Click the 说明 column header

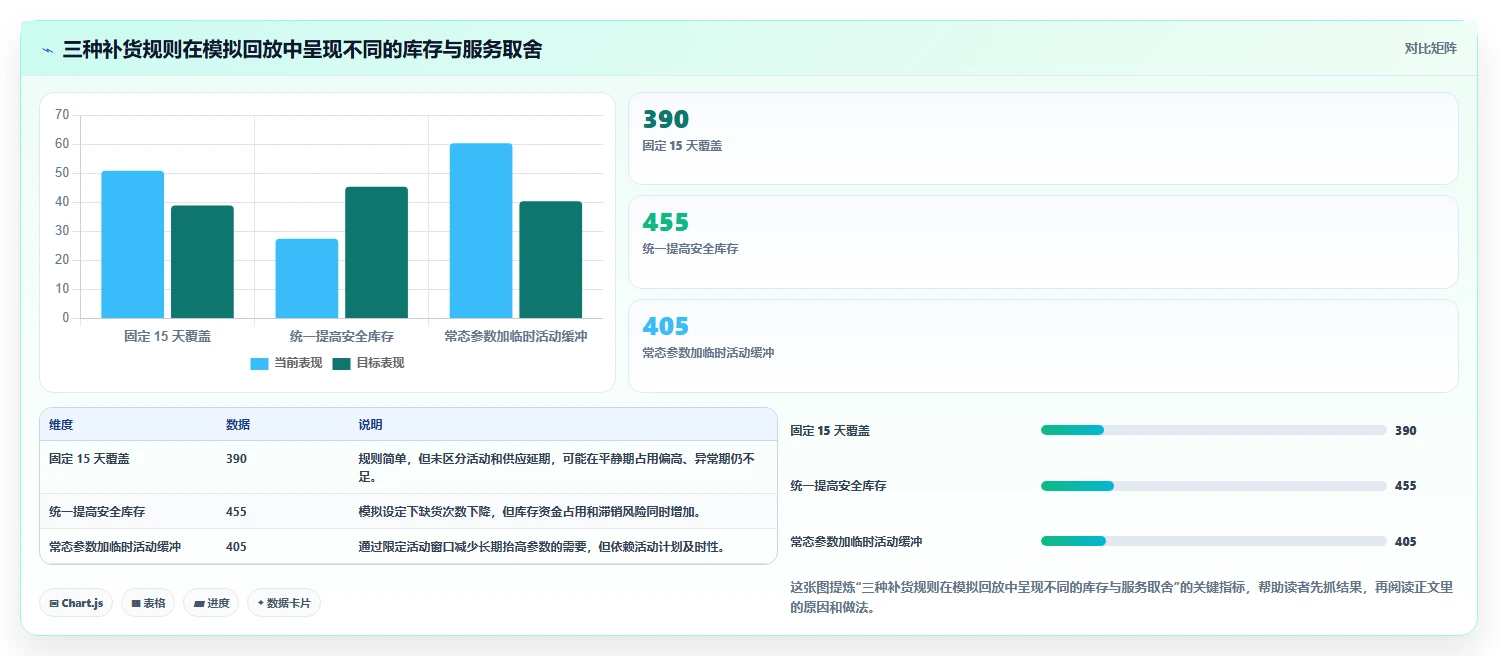coord(370,425)
